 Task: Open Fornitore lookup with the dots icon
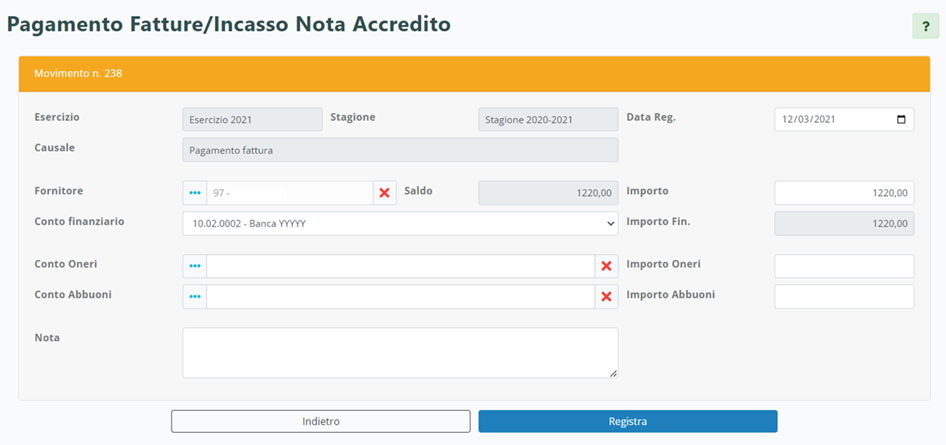pyautogui.click(x=195, y=193)
